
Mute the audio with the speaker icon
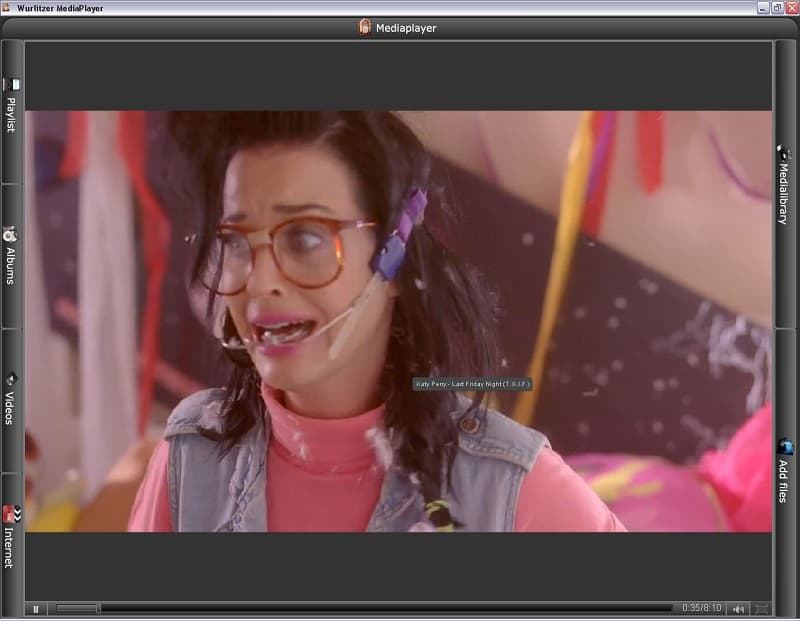point(739,608)
